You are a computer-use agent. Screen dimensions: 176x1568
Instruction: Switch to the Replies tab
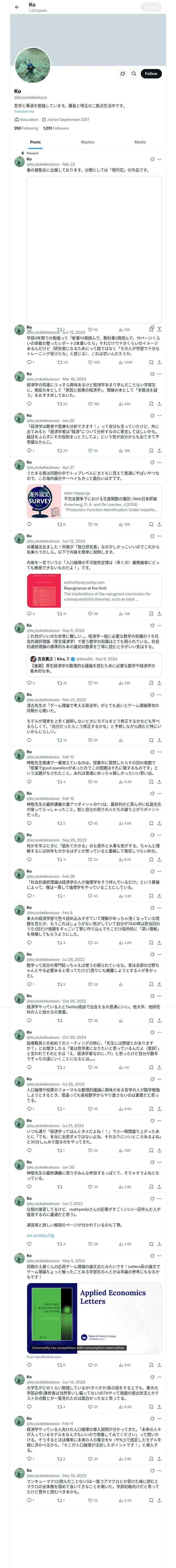coord(87,142)
